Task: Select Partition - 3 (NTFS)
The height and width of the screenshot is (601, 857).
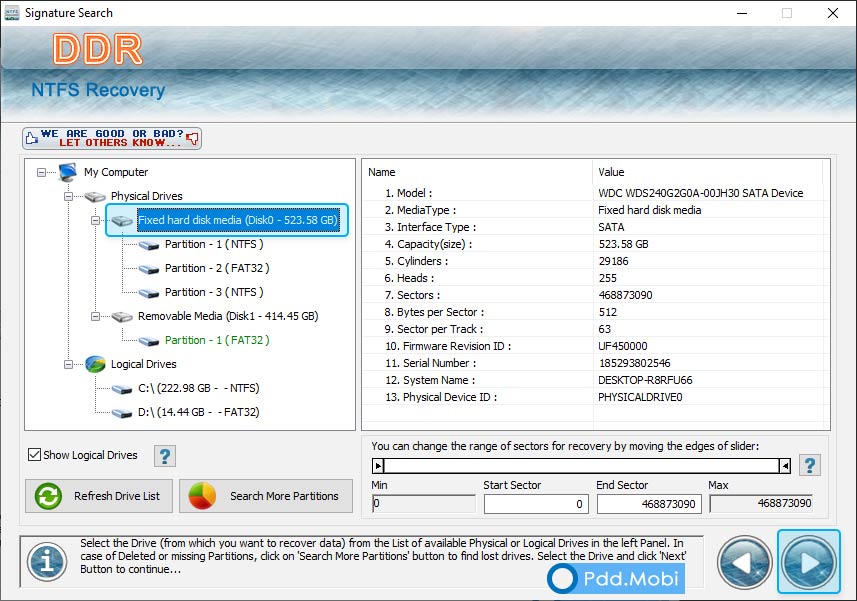Action: tap(214, 292)
